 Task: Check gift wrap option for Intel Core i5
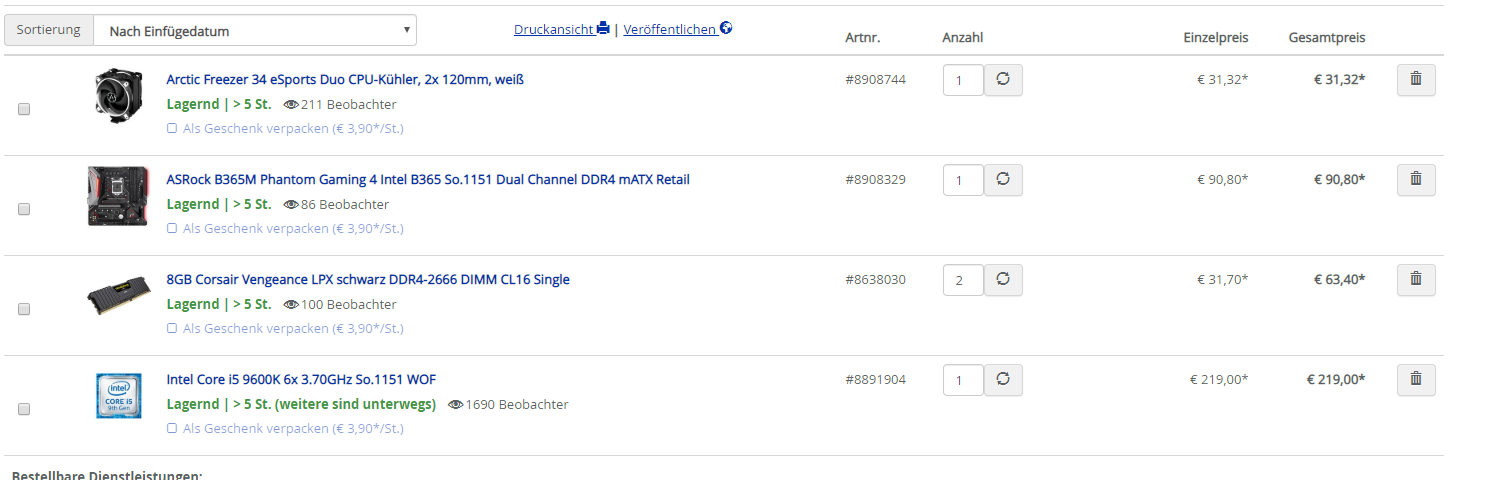tap(172, 428)
